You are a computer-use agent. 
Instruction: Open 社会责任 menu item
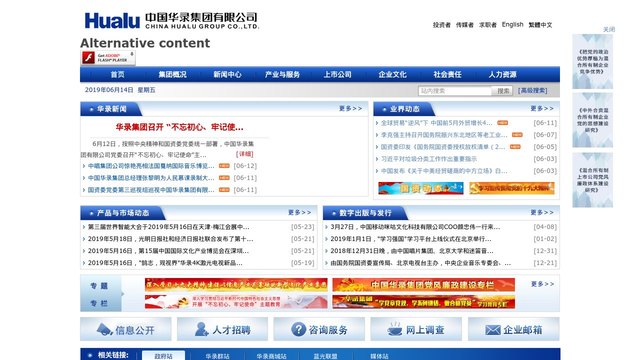tap(447, 75)
